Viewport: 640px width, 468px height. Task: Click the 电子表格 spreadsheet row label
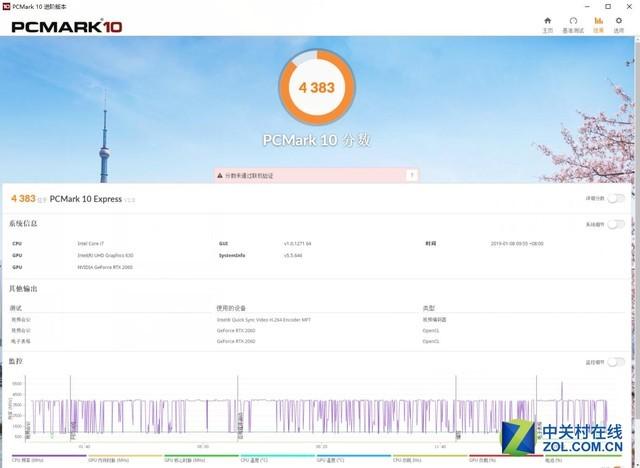pyautogui.click(x=21, y=341)
